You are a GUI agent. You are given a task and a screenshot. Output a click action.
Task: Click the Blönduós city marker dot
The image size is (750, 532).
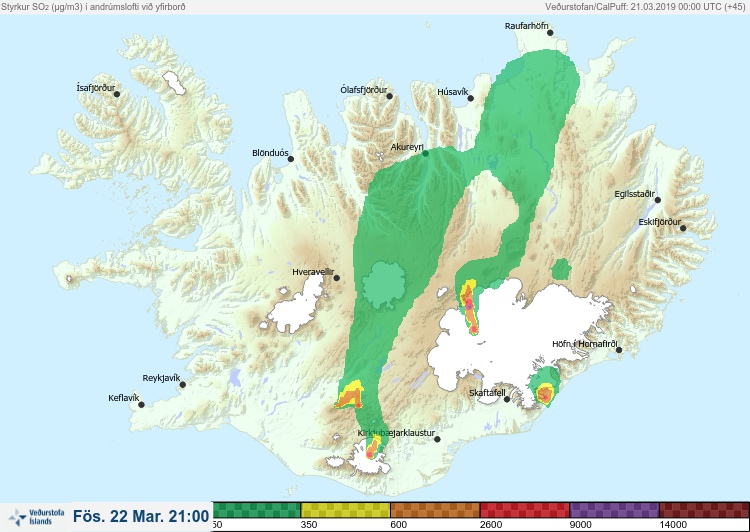click(x=290, y=159)
